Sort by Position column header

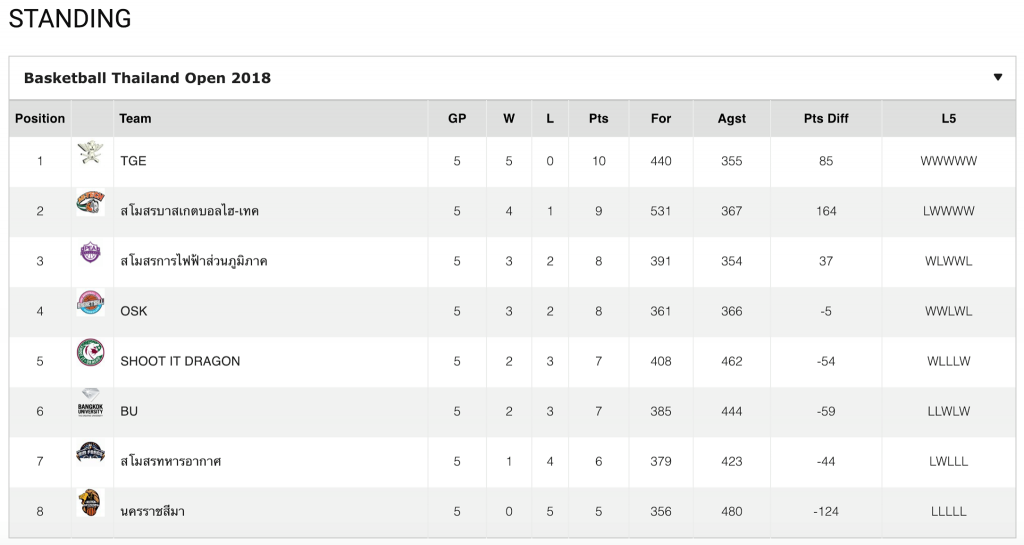[40, 118]
